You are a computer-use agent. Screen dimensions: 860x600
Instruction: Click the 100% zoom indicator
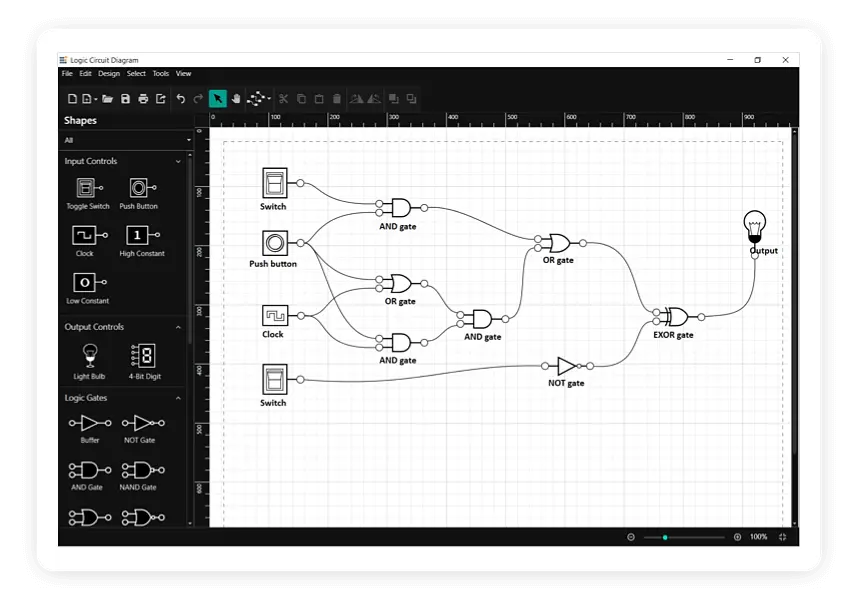[x=760, y=536]
